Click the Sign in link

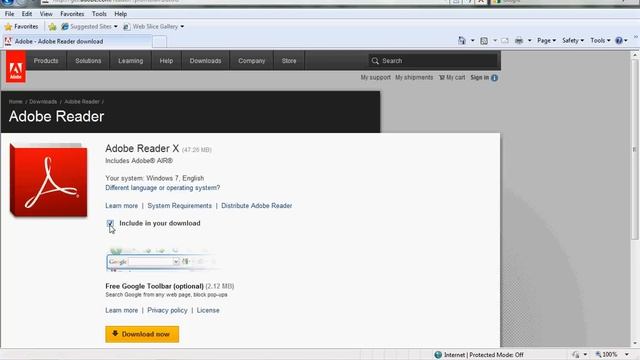tap(480, 77)
